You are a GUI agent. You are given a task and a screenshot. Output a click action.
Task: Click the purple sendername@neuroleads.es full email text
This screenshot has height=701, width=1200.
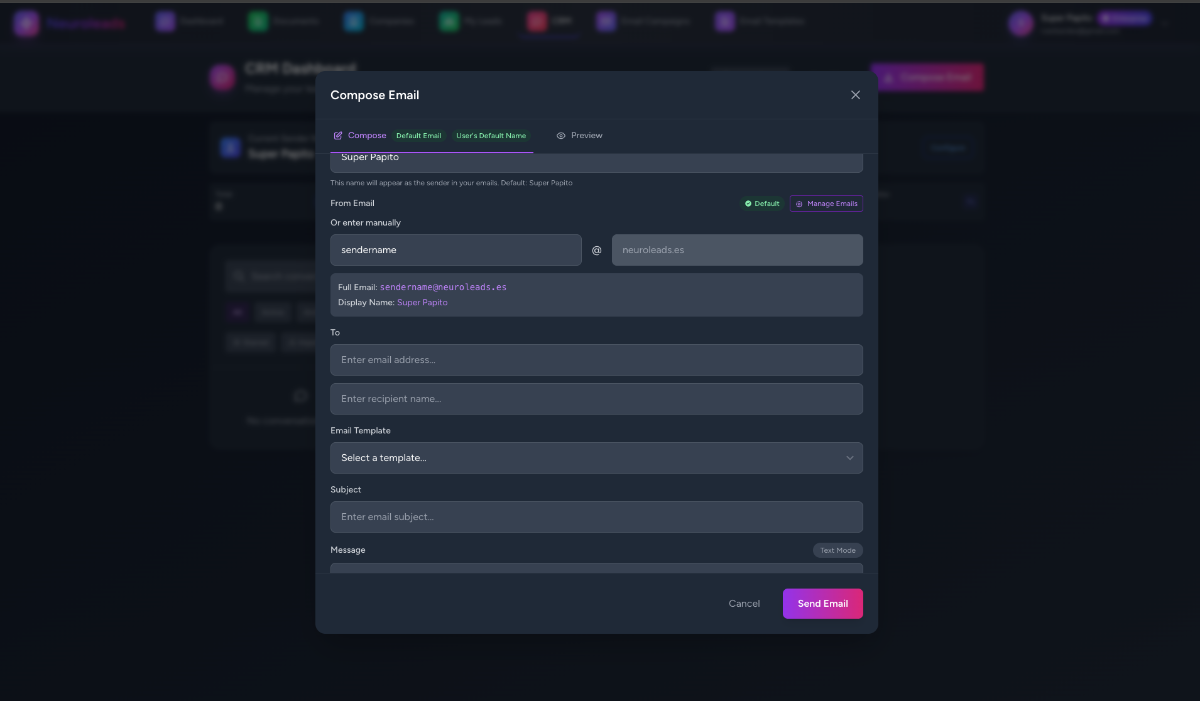[x=443, y=287]
